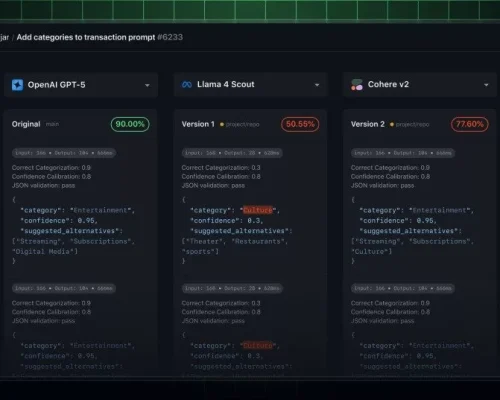Screen dimensions: 500x400
Task: Click the project/repo label beside Version 1
Action: (x=242, y=124)
